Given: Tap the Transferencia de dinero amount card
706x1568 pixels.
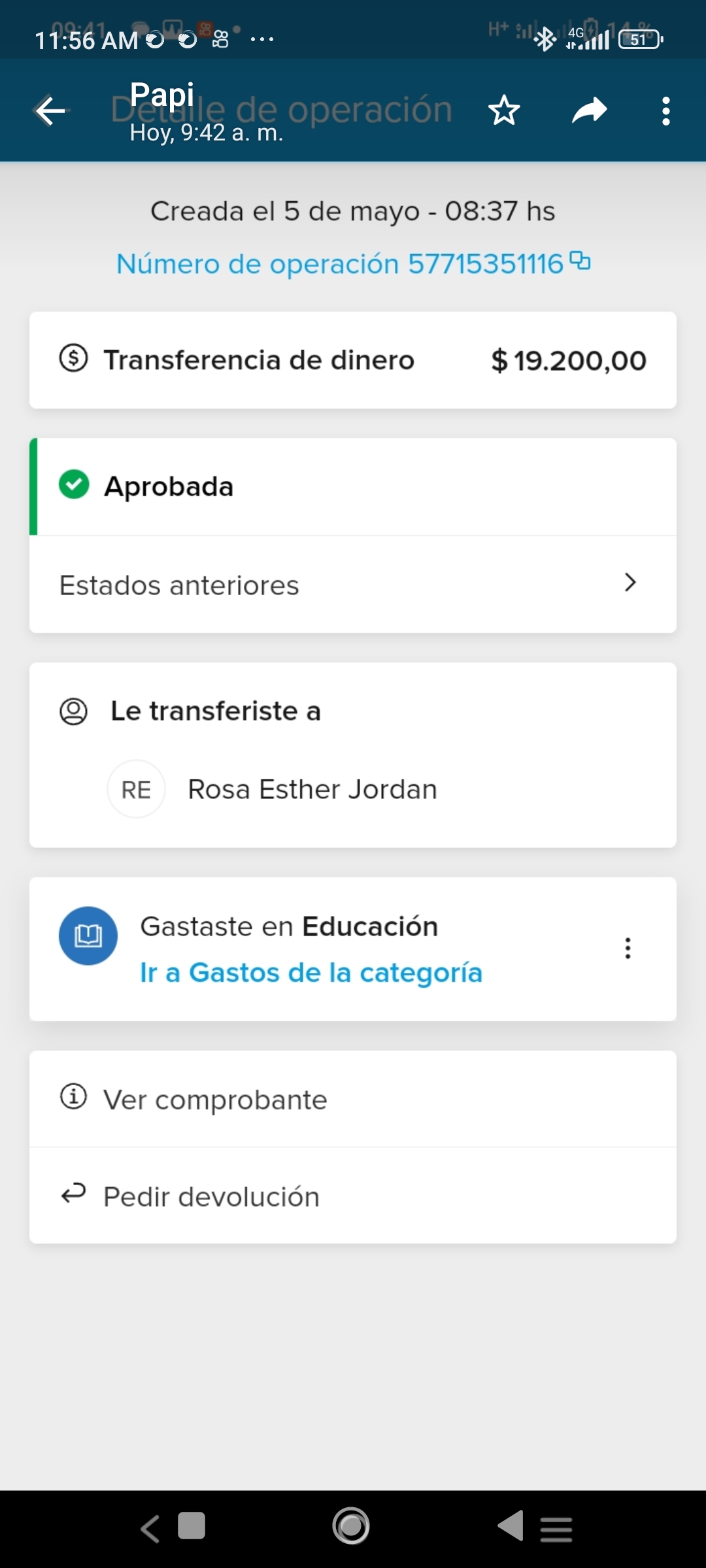Looking at the screenshot, I should (353, 361).
